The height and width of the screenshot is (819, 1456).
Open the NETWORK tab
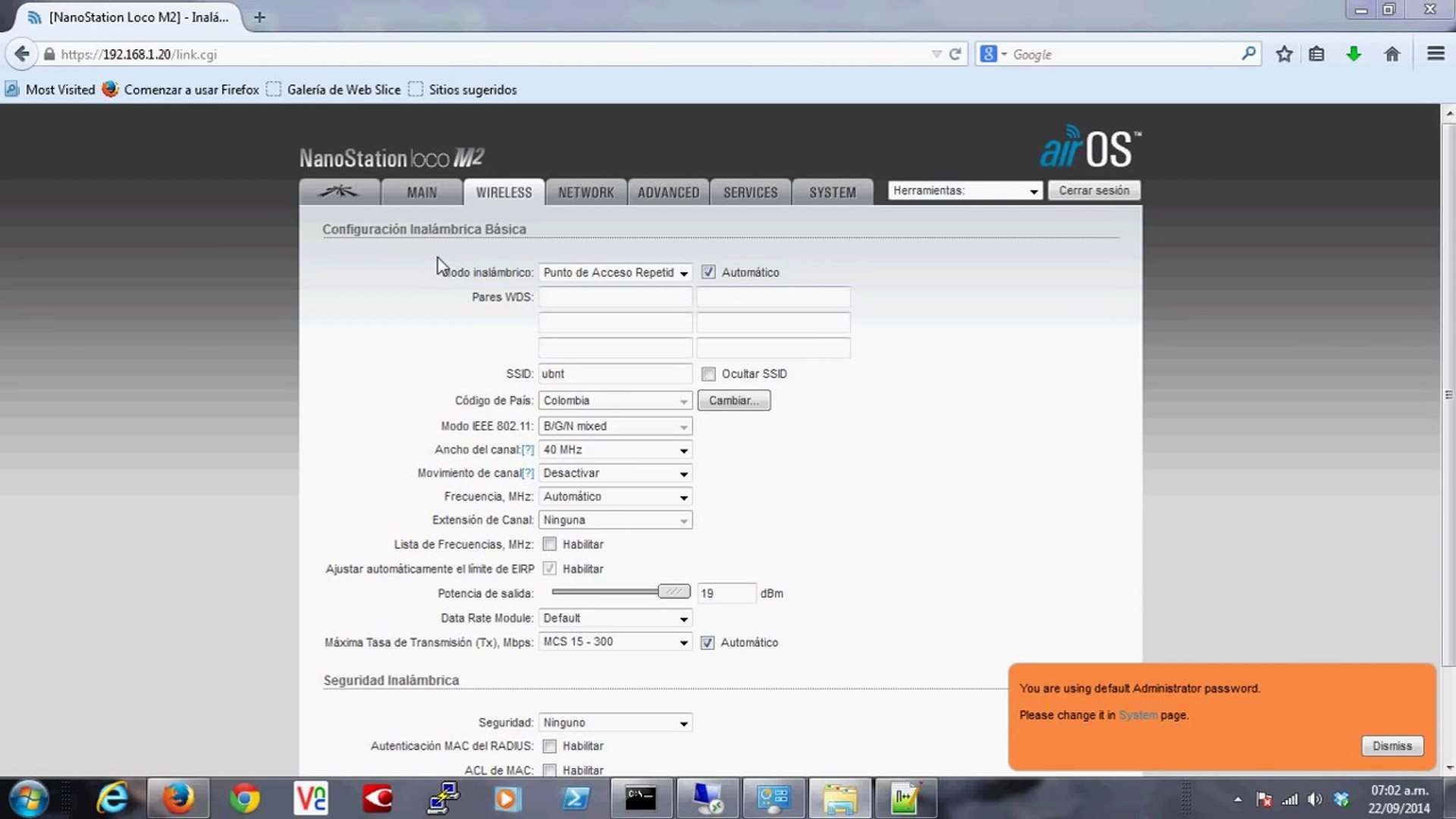(x=586, y=192)
